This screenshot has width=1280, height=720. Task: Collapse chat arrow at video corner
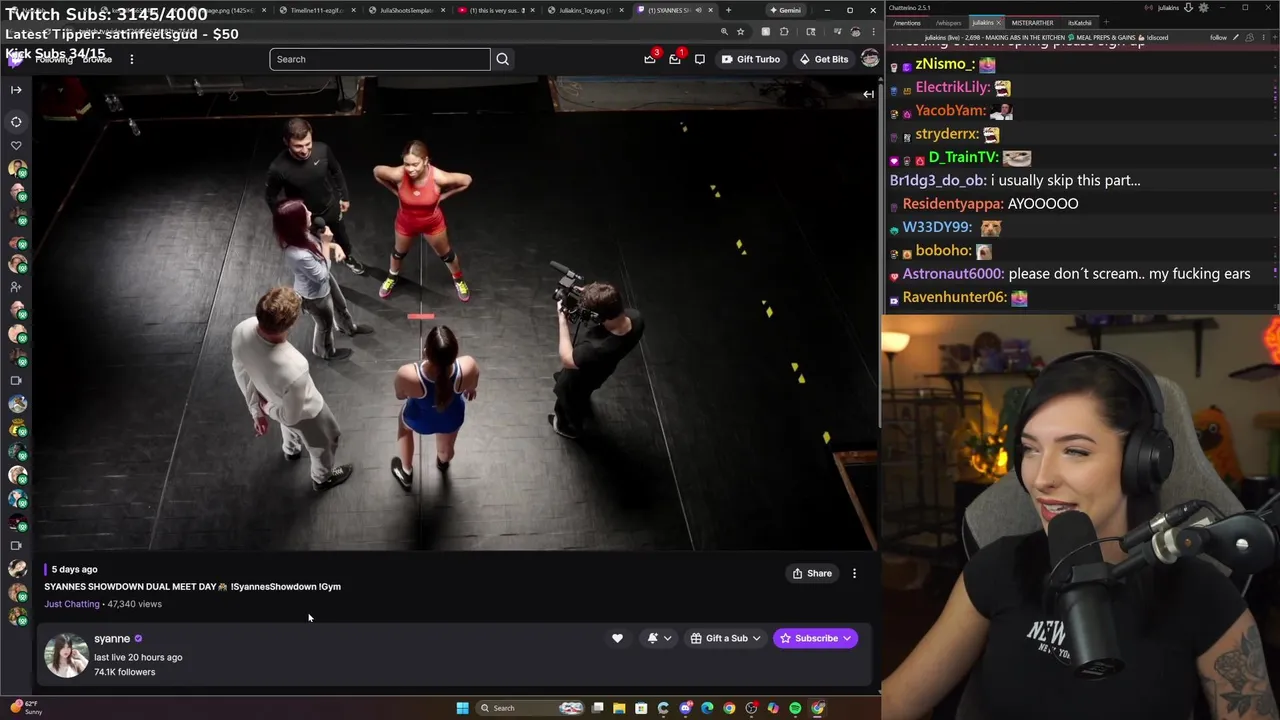[x=868, y=94]
